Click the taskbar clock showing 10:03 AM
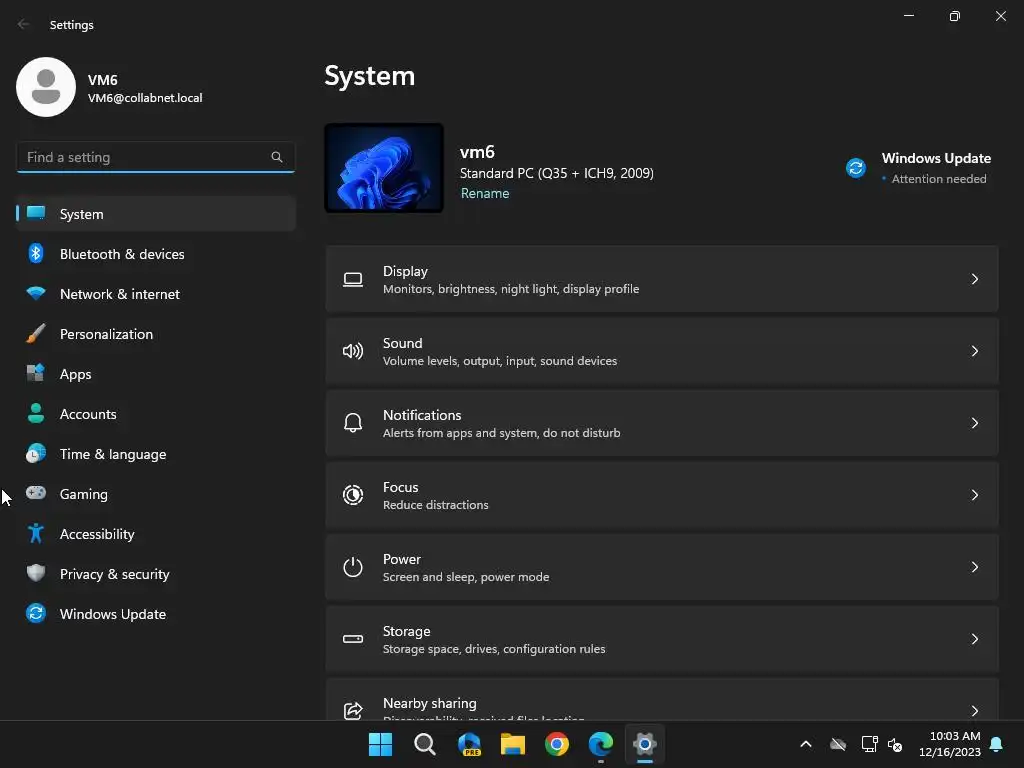1024x768 pixels. (x=950, y=744)
